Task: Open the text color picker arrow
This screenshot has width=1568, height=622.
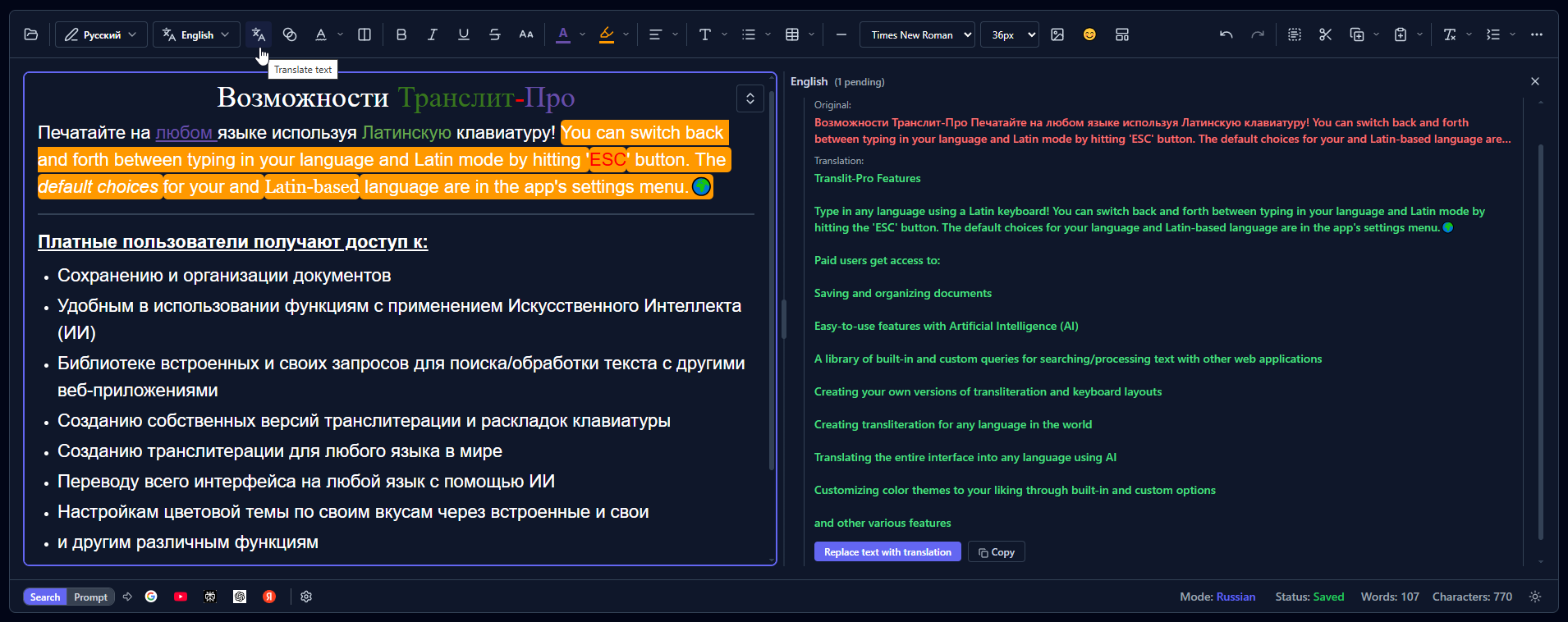Action: pyautogui.click(x=582, y=34)
